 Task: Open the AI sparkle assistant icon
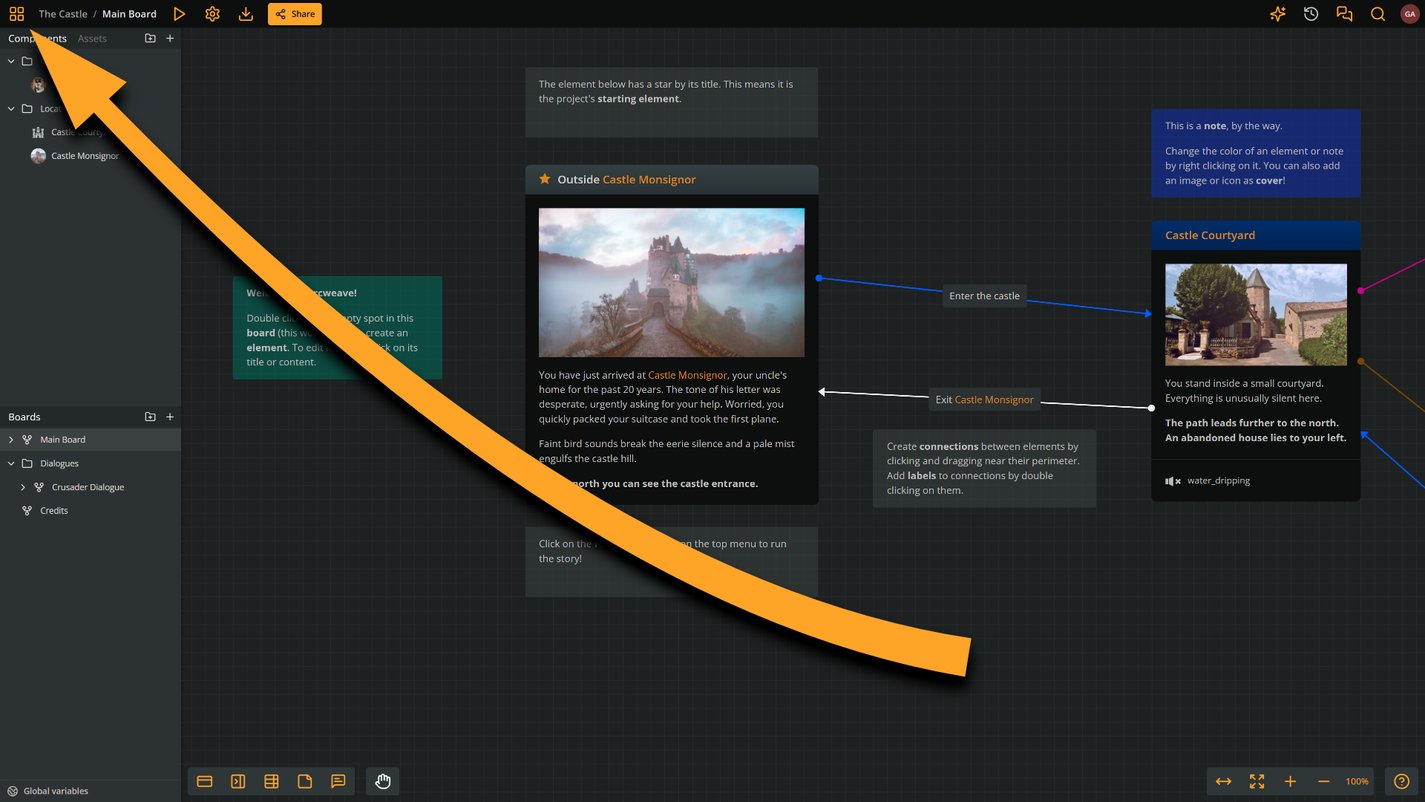click(x=1277, y=14)
